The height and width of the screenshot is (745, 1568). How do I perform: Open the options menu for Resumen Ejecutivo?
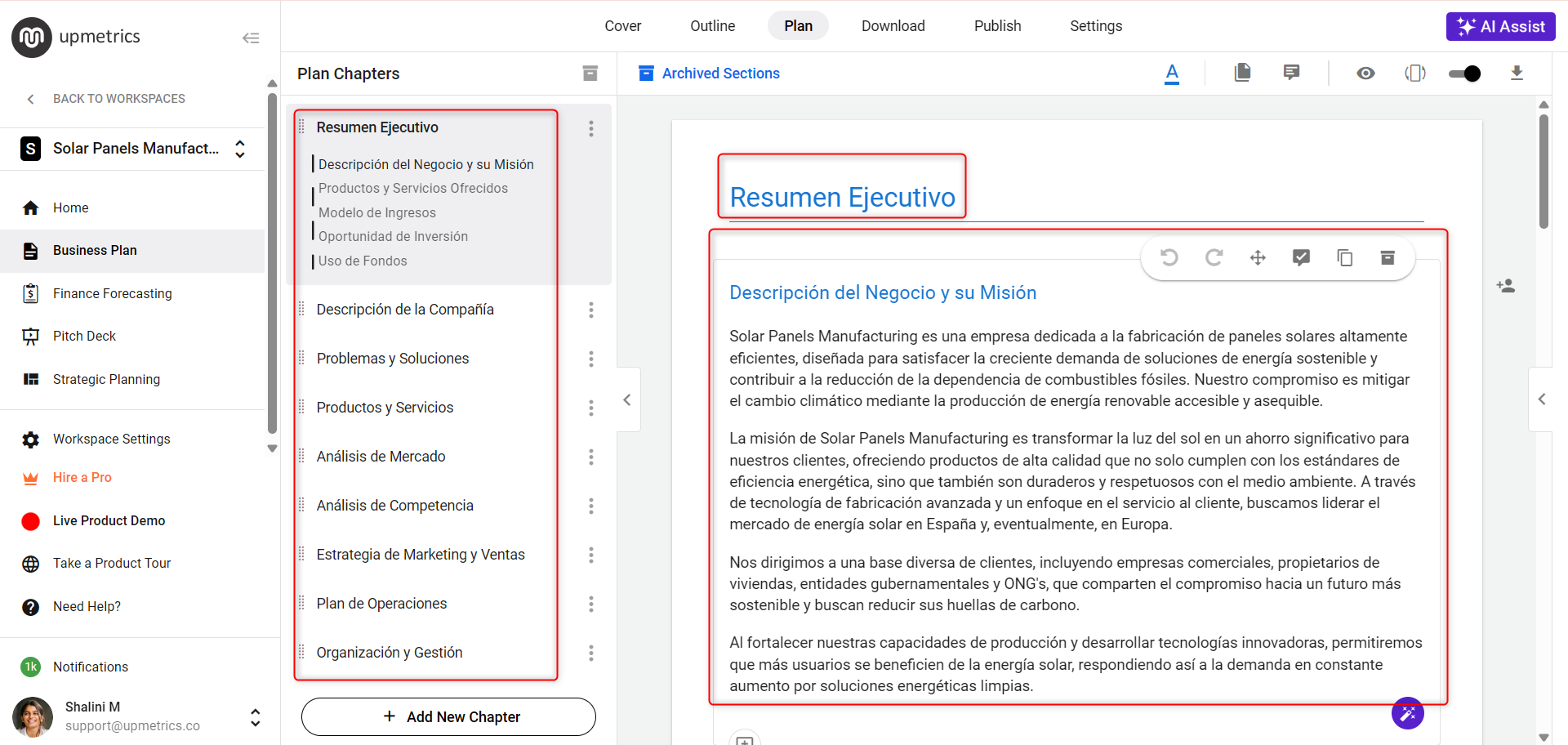point(591,129)
